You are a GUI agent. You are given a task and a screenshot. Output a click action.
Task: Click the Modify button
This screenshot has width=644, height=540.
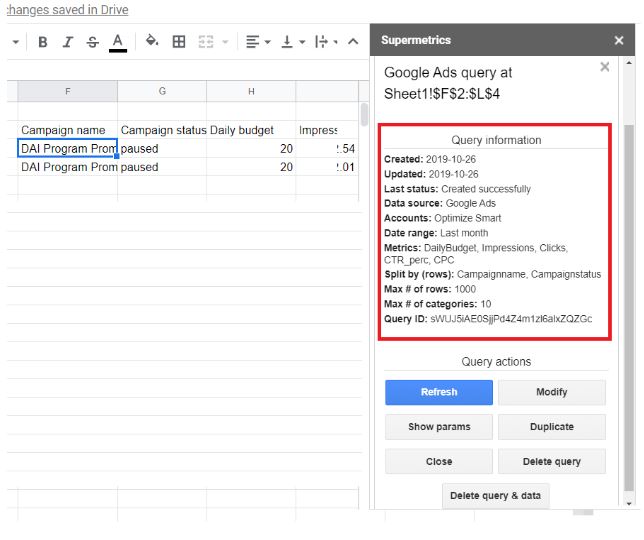pos(552,392)
